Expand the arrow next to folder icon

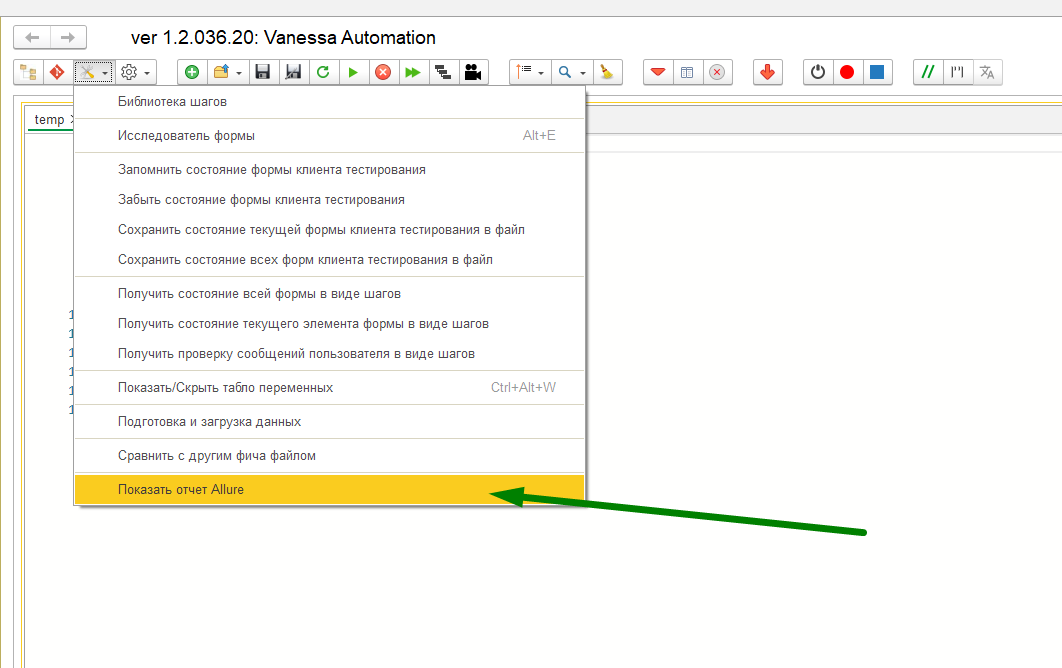[x=239, y=73]
